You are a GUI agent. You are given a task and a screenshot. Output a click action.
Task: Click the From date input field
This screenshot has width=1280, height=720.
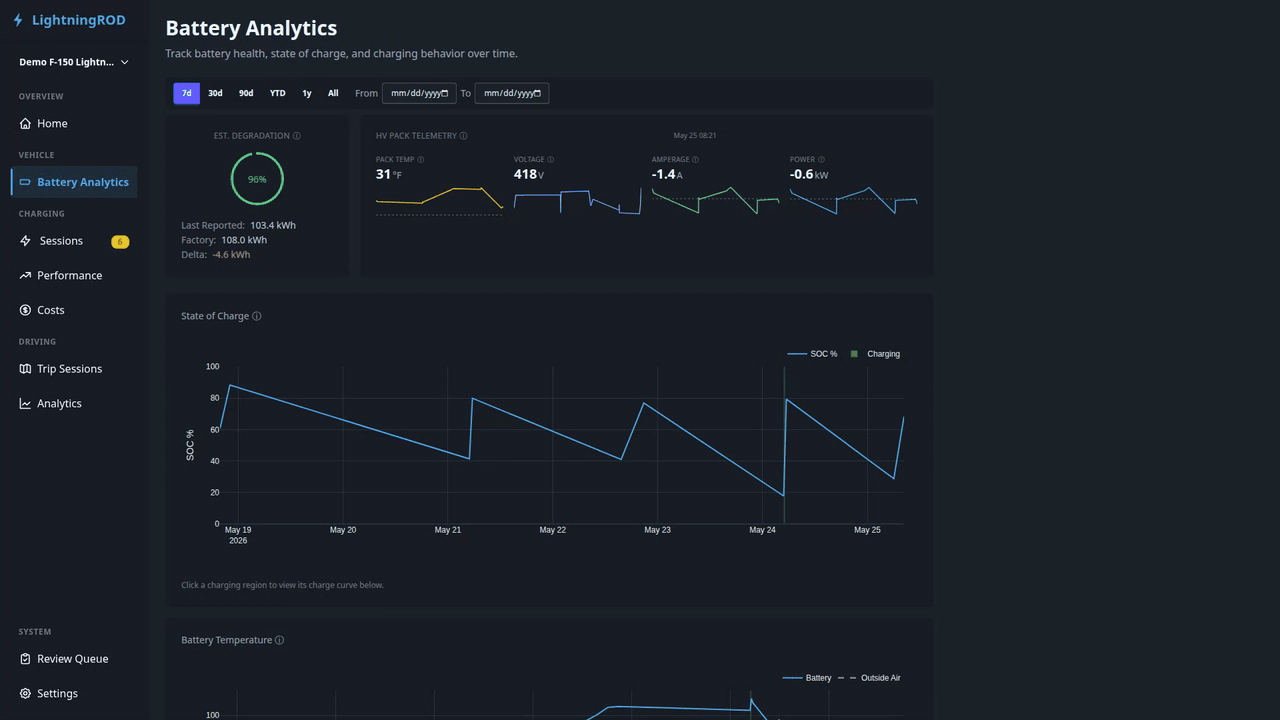pyautogui.click(x=419, y=93)
